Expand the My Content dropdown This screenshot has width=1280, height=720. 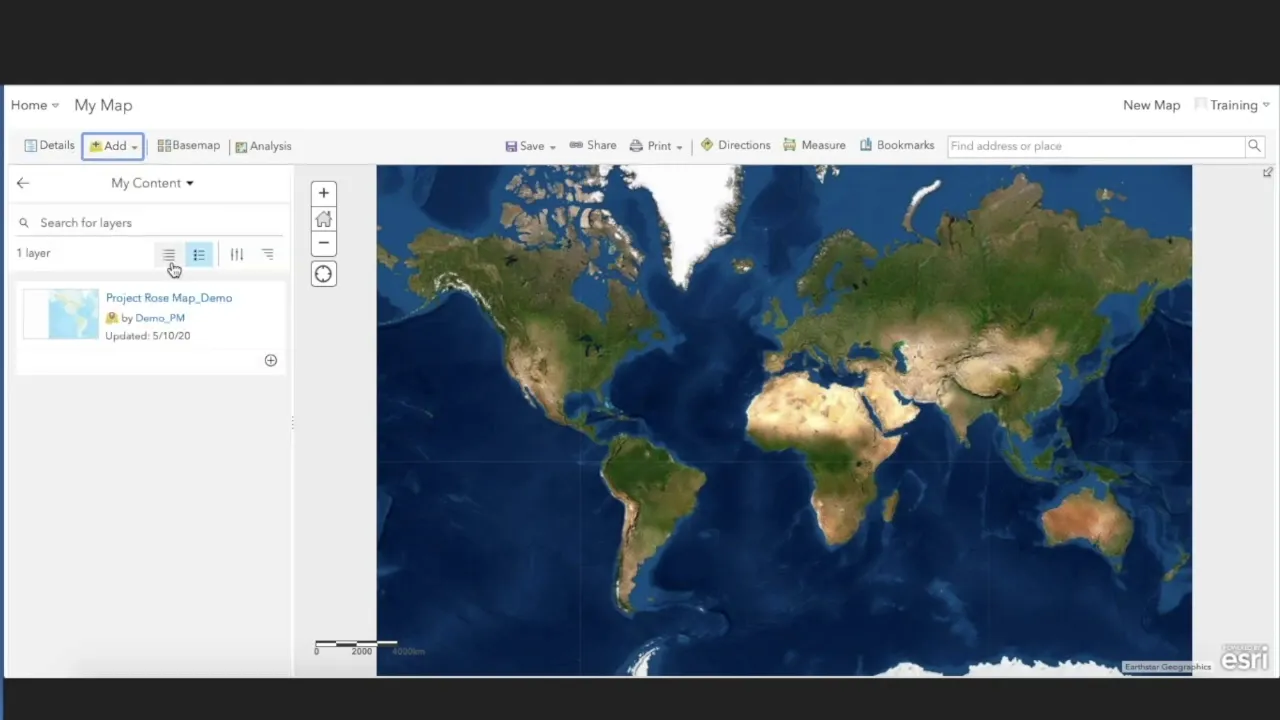coord(152,183)
